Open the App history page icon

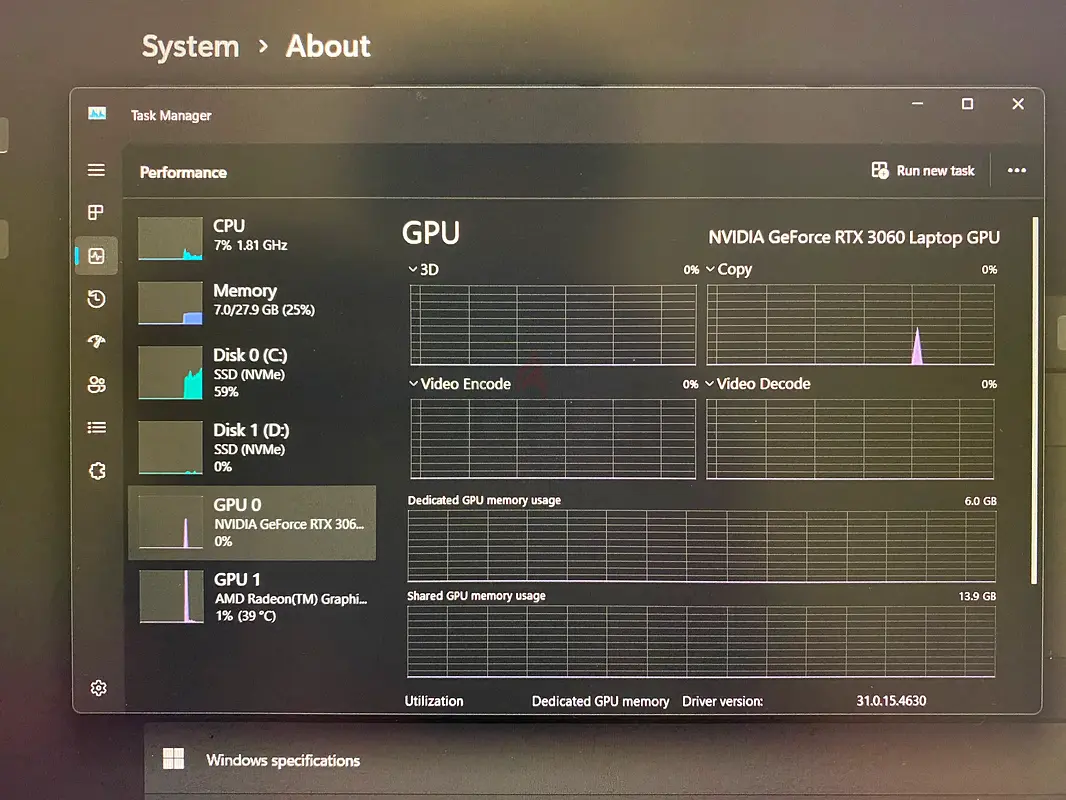(97, 299)
